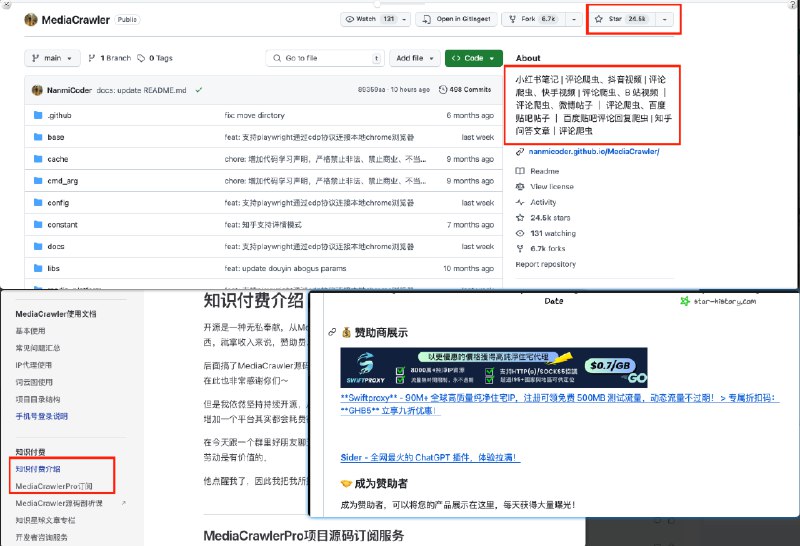Open 项目目录结构 docs page
800x546 pixels.
(x=38, y=400)
